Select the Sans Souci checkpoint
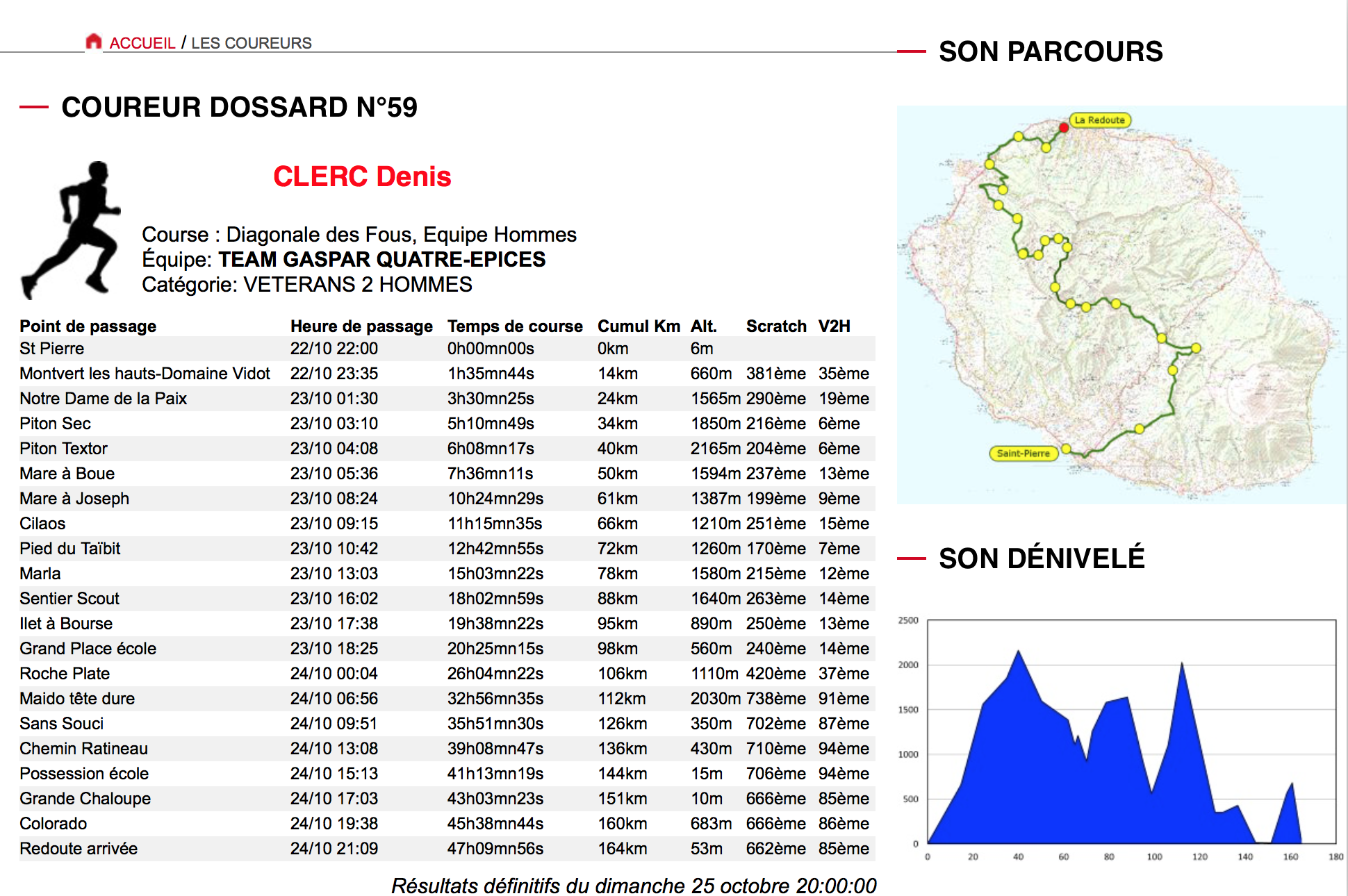The height and width of the screenshot is (896, 1348). coord(447,724)
